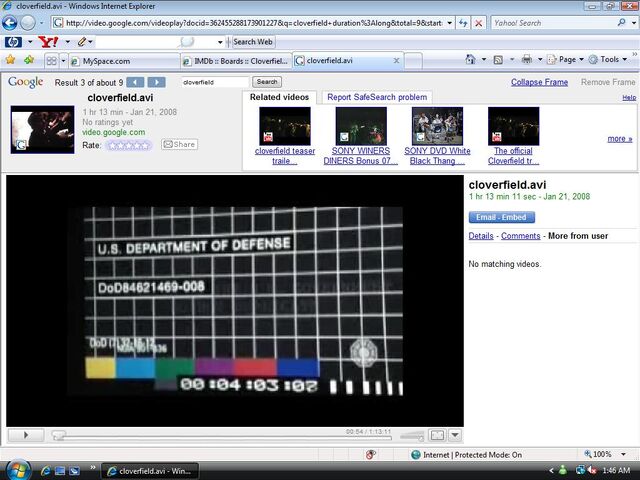The height and width of the screenshot is (480, 640).
Task: Click the Yahoo! toolbar logo
Action: (48, 42)
